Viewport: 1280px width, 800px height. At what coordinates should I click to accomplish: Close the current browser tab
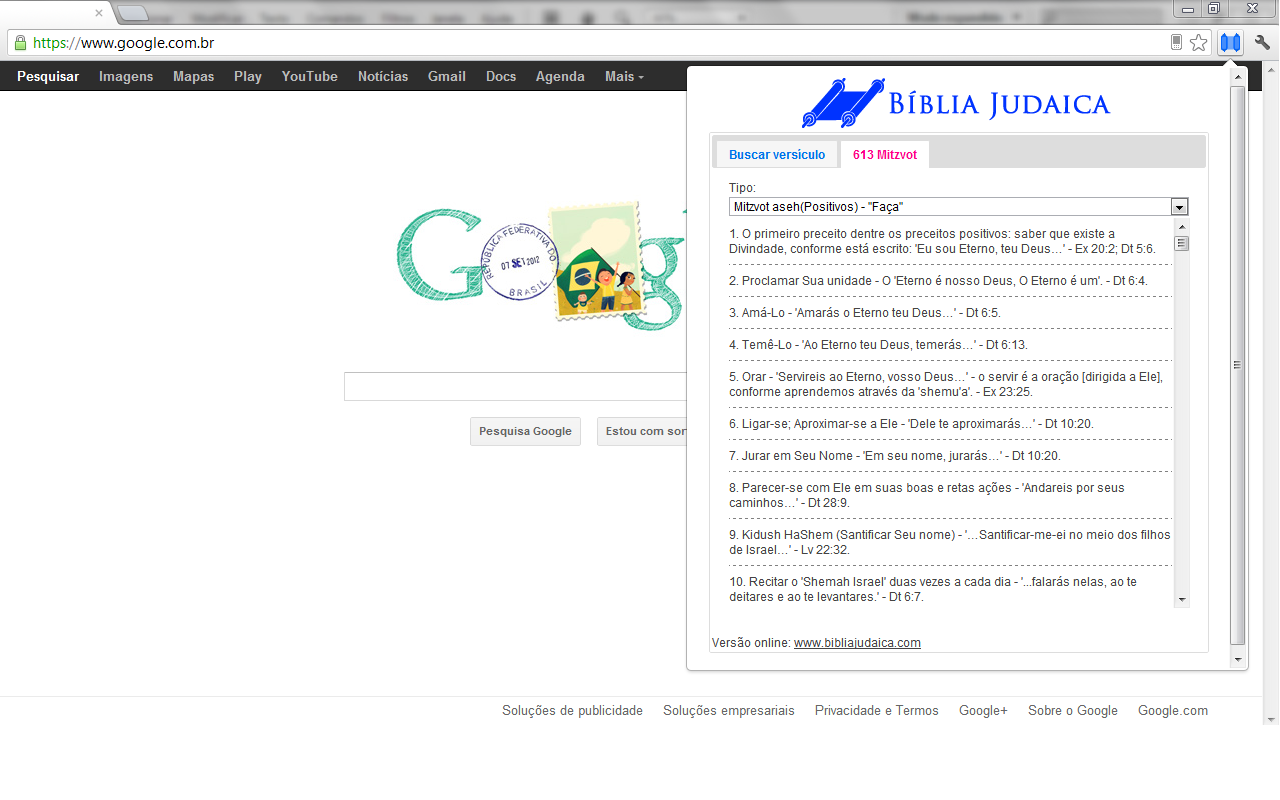99,13
